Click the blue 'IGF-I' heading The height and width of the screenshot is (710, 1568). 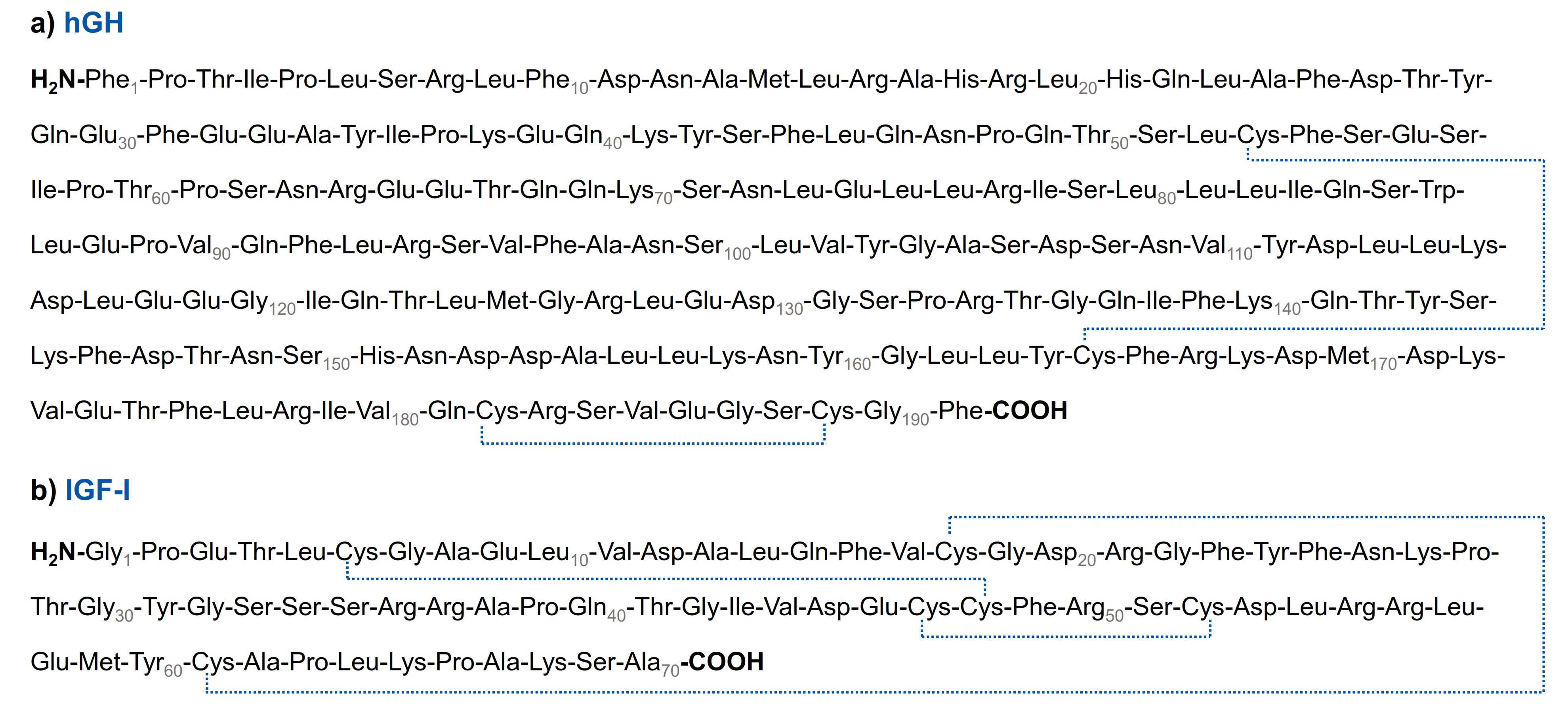coord(97,490)
